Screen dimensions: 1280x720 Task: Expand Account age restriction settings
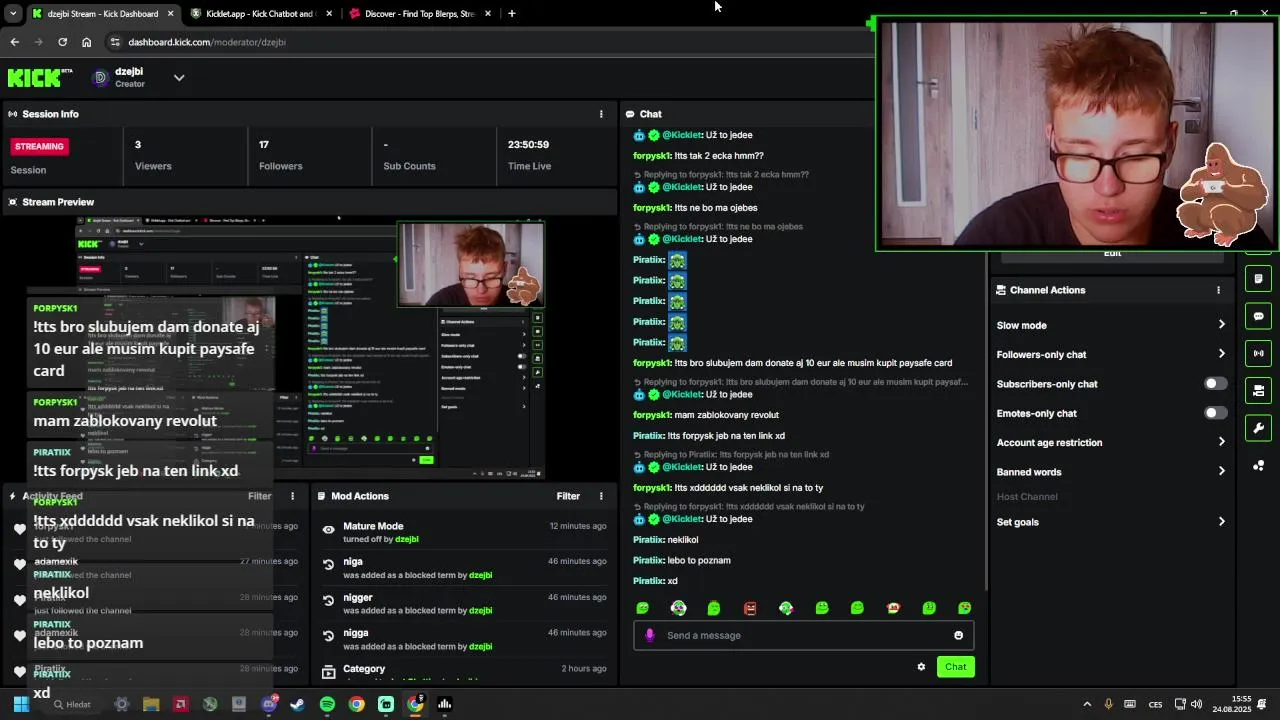[x=1221, y=442]
